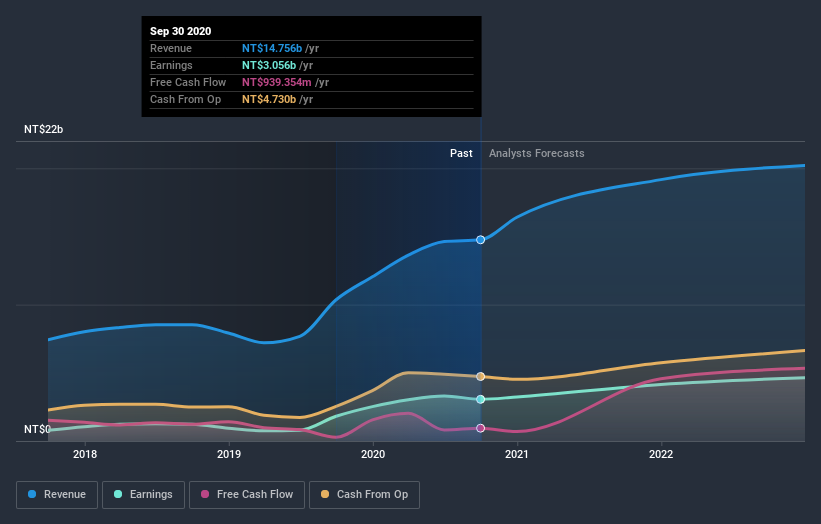Select the blue Revenue data point marker
Viewport: 821px width, 524px height.
pos(480,240)
